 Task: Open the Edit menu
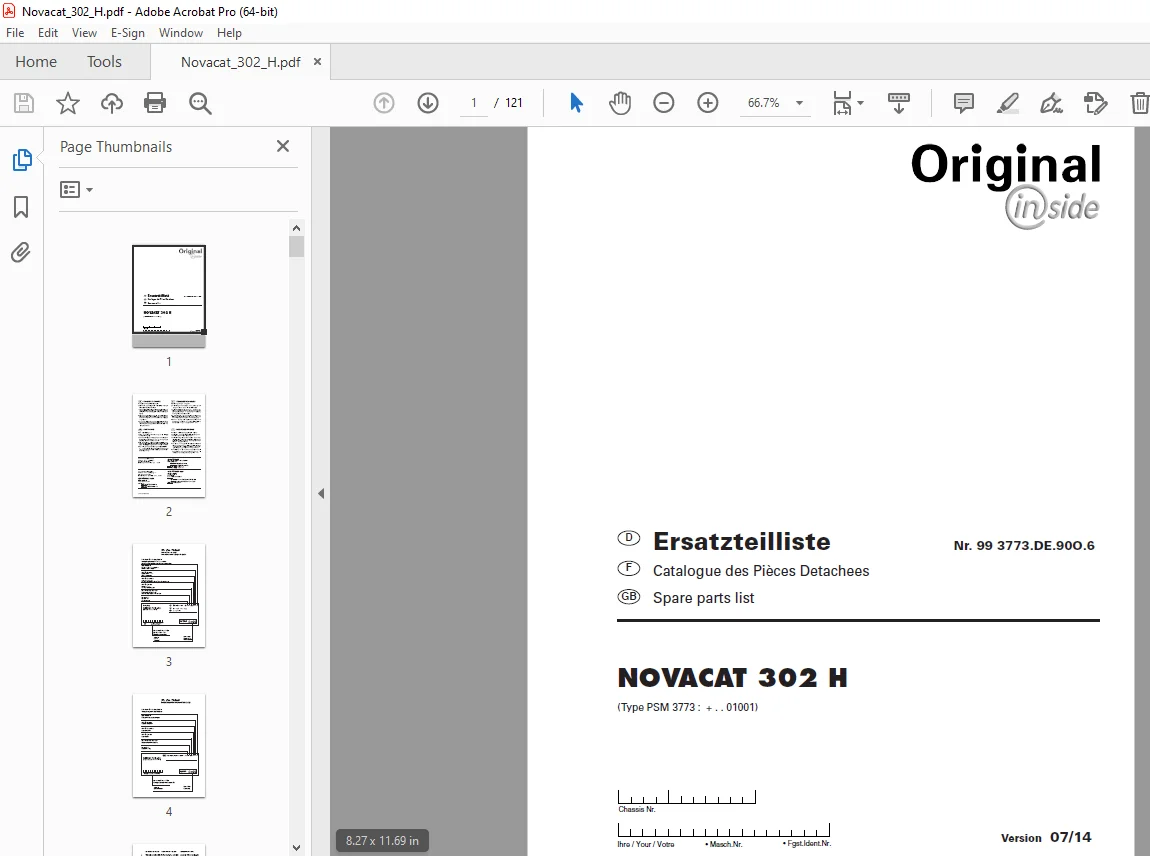pyautogui.click(x=48, y=33)
